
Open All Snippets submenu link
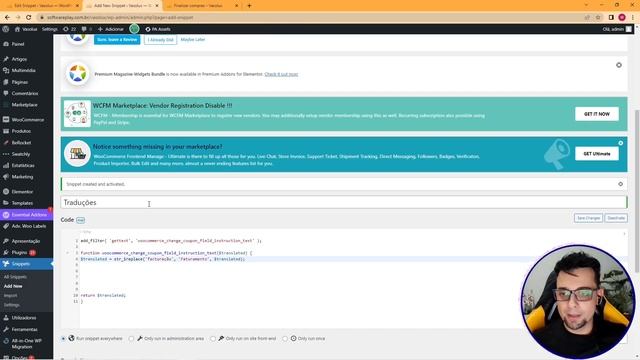tap(15, 277)
